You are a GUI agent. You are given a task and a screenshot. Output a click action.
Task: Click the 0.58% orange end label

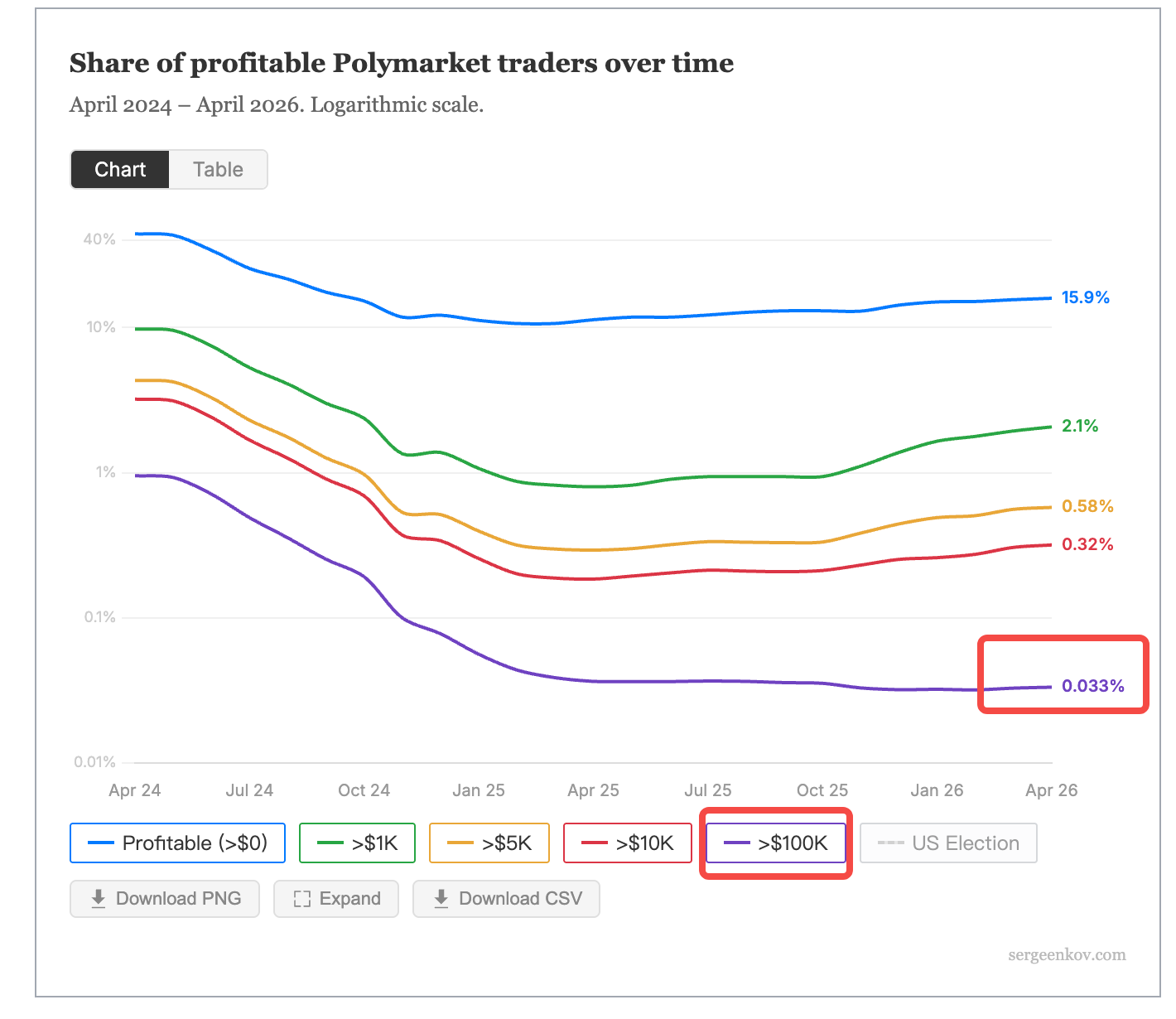click(x=1087, y=506)
